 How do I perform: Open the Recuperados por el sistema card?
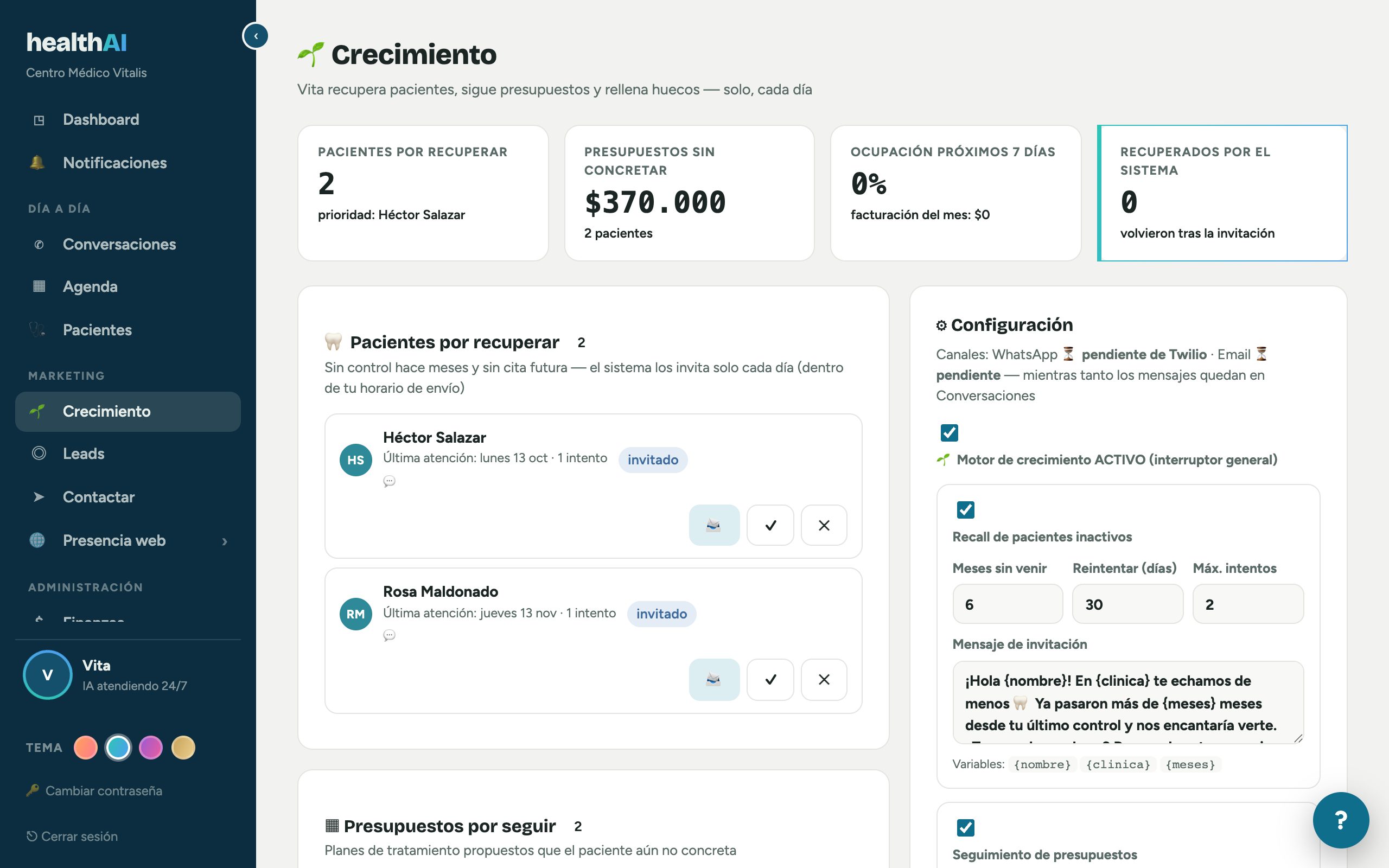click(x=1222, y=193)
